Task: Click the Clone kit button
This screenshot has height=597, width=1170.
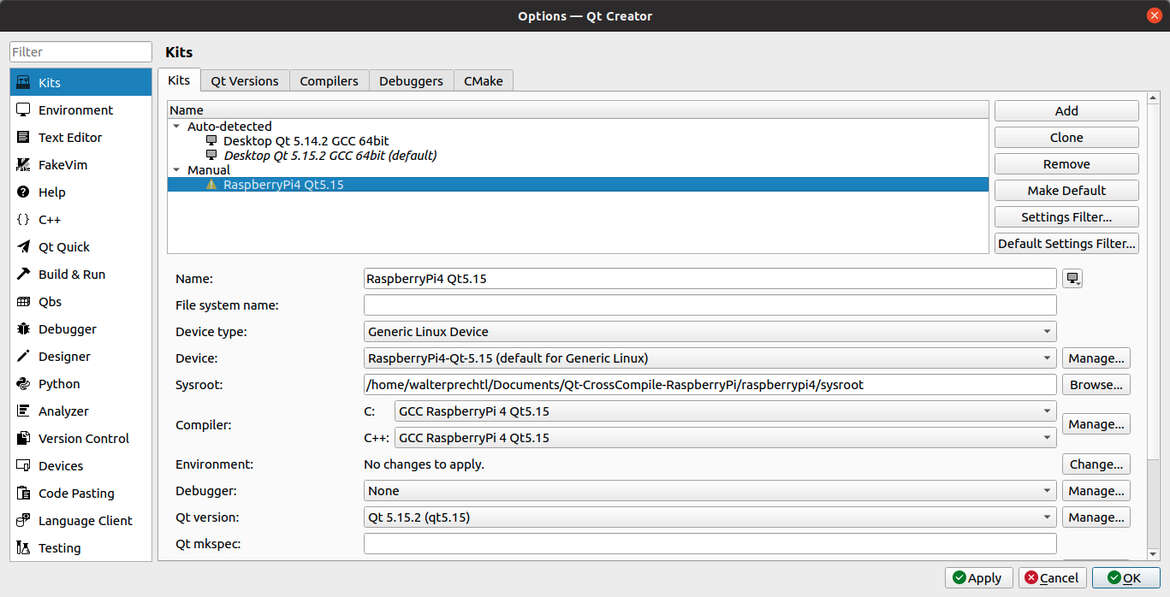Action: click(1066, 137)
